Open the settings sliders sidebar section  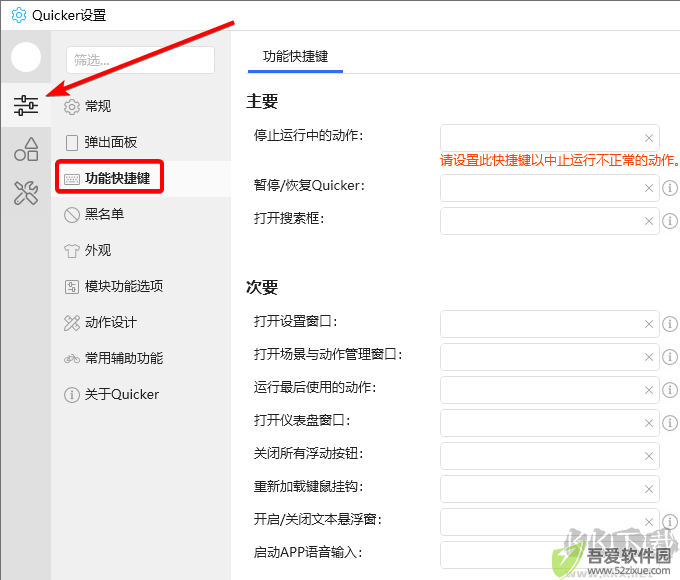point(26,105)
